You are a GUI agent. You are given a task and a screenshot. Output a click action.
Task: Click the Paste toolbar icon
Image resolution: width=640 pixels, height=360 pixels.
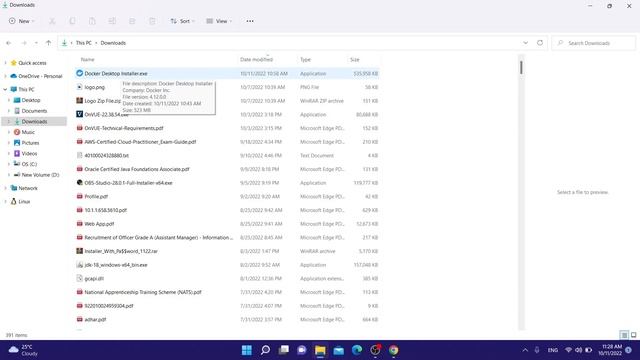[x=92, y=21]
